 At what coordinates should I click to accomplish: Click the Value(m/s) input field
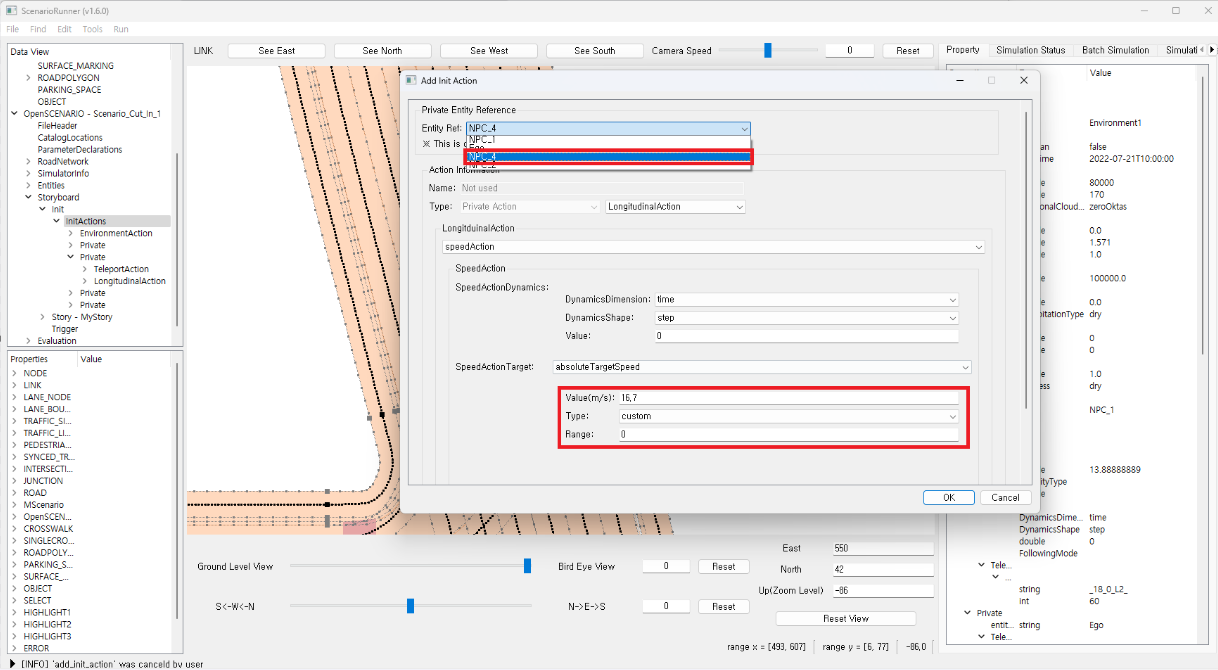click(788, 398)
